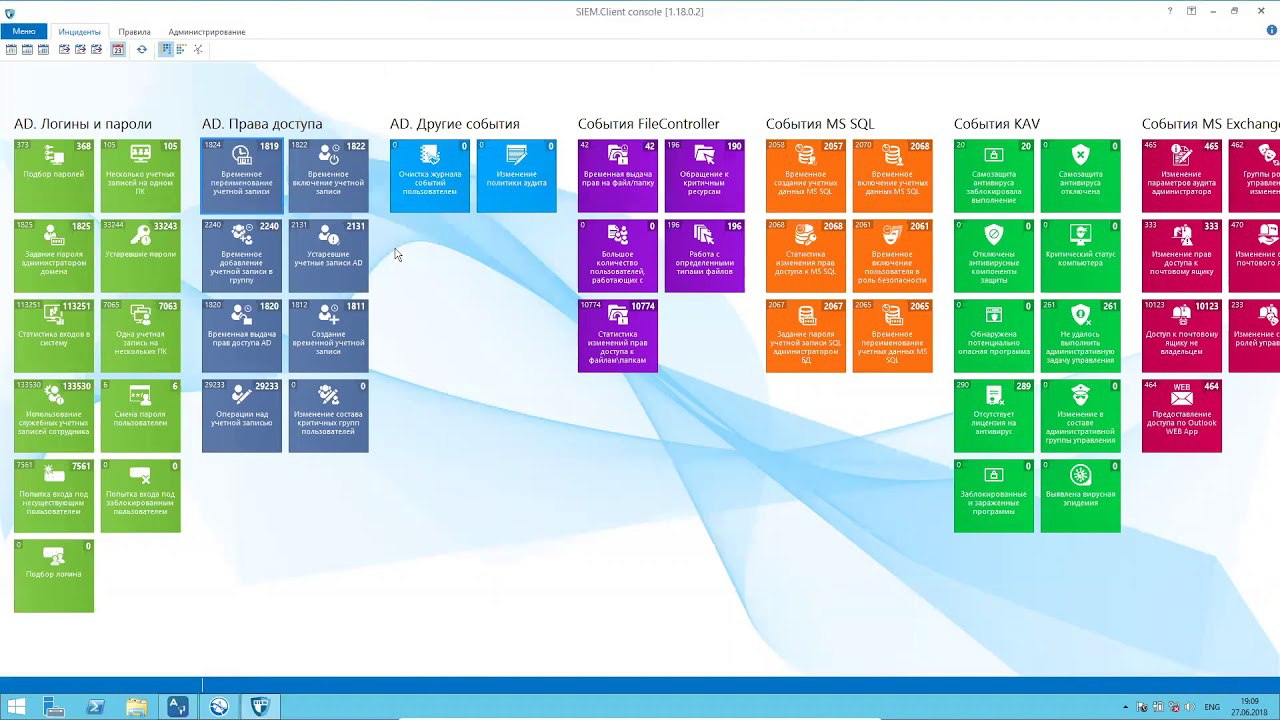Open Временное переименование учетной записи tile

point(242,176)
